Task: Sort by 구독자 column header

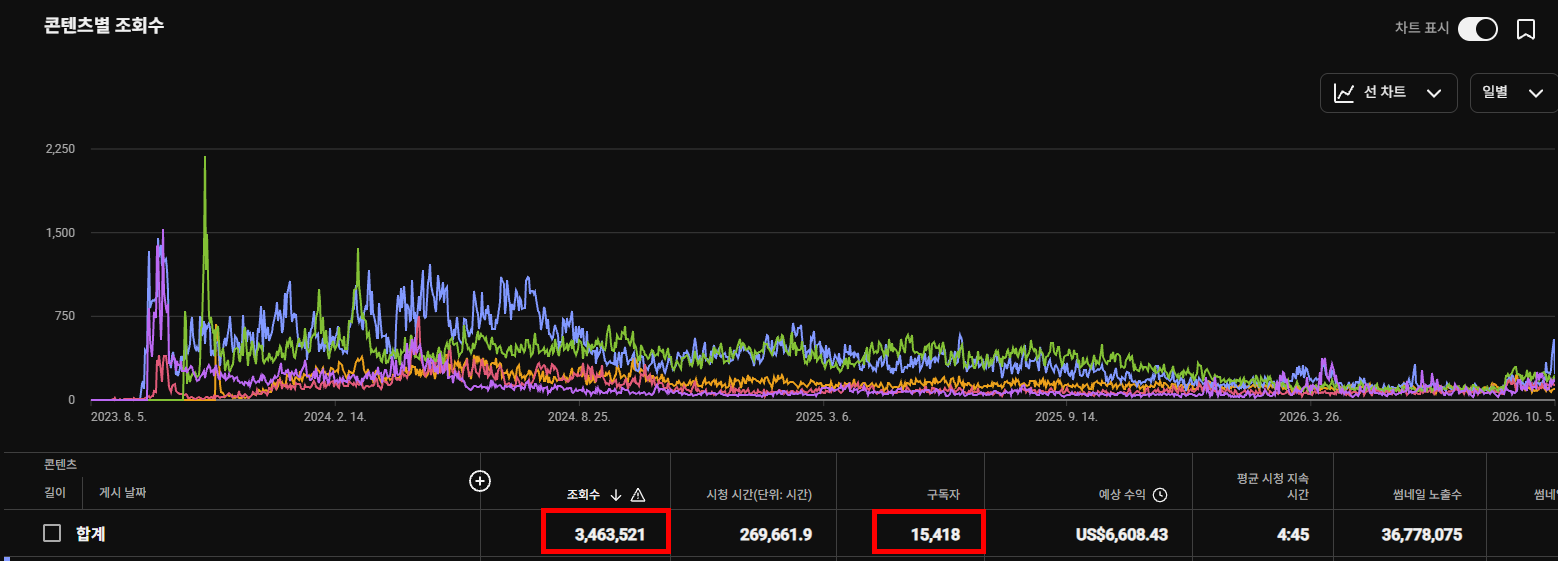Action: tap(943, 494)
